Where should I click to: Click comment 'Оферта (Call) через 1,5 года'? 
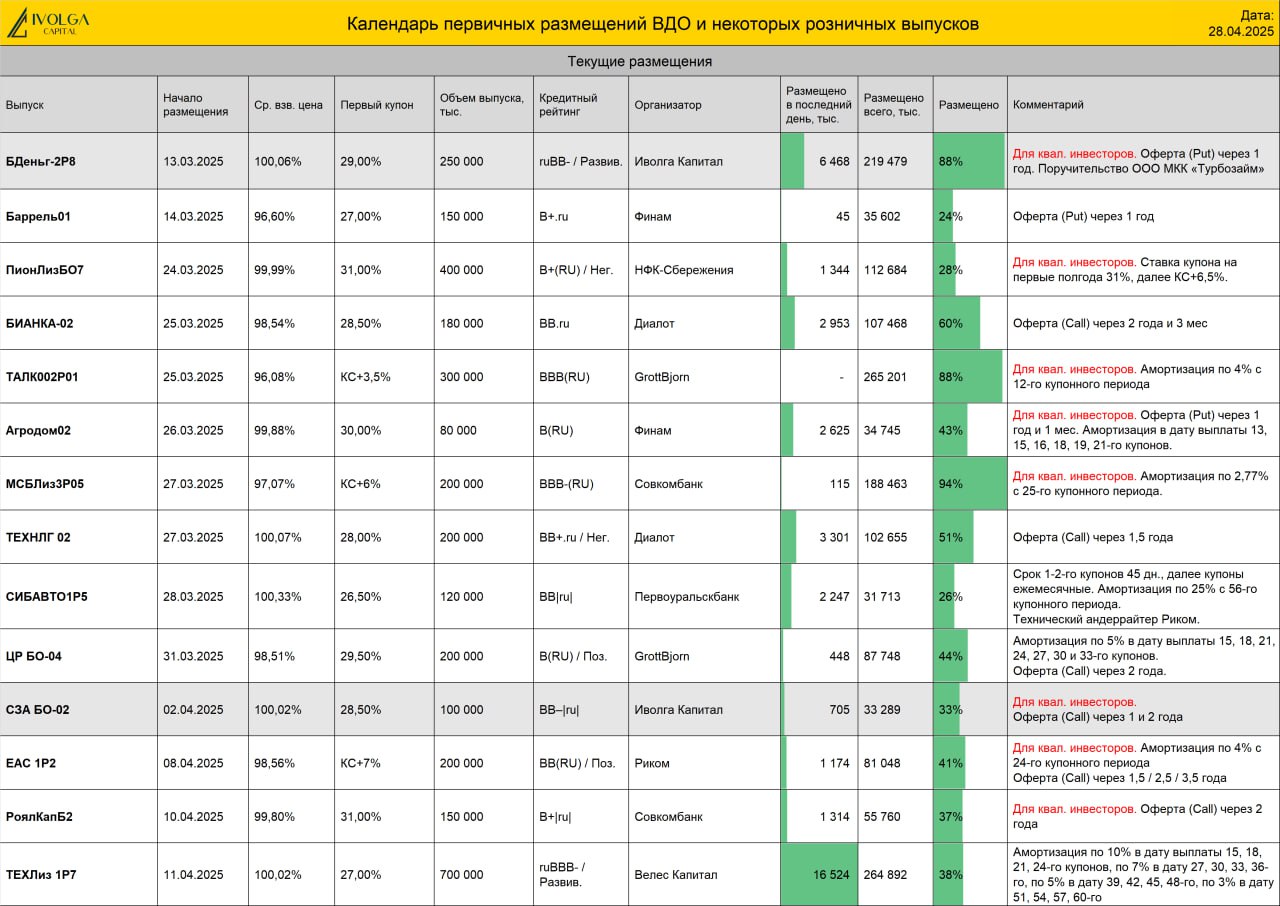1093,537
